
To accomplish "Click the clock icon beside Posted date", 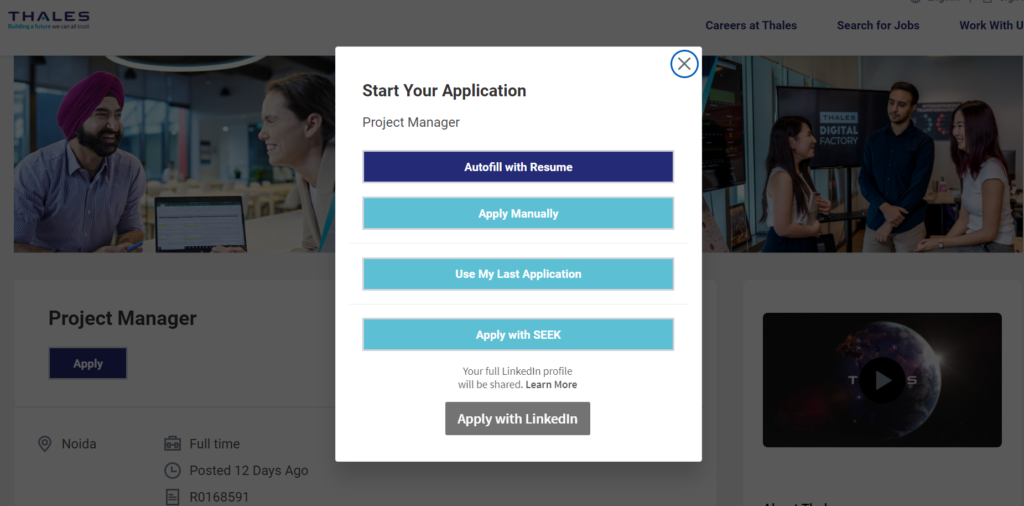I will (x=172, y=470).
